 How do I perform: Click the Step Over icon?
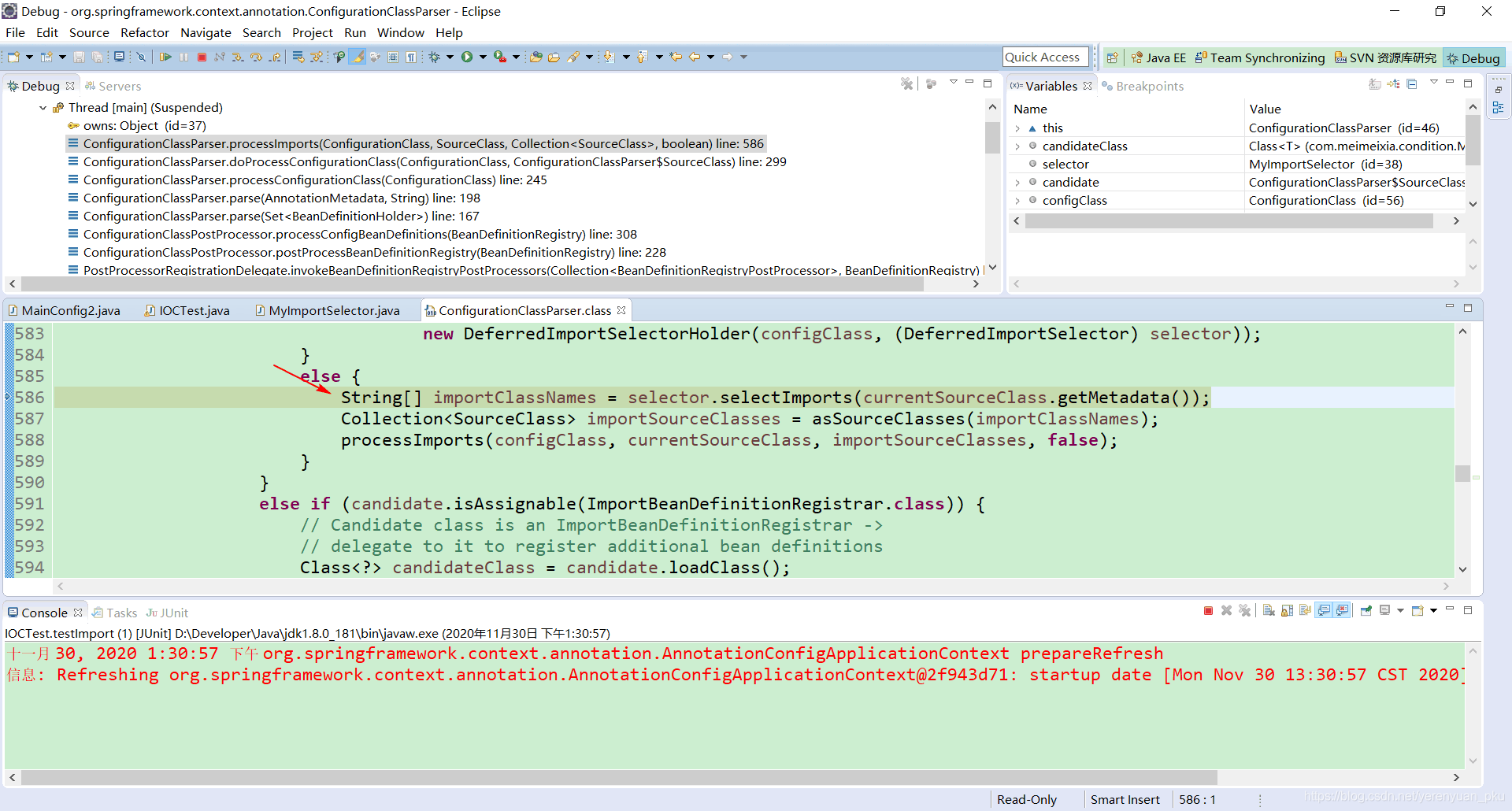point(256,57)
